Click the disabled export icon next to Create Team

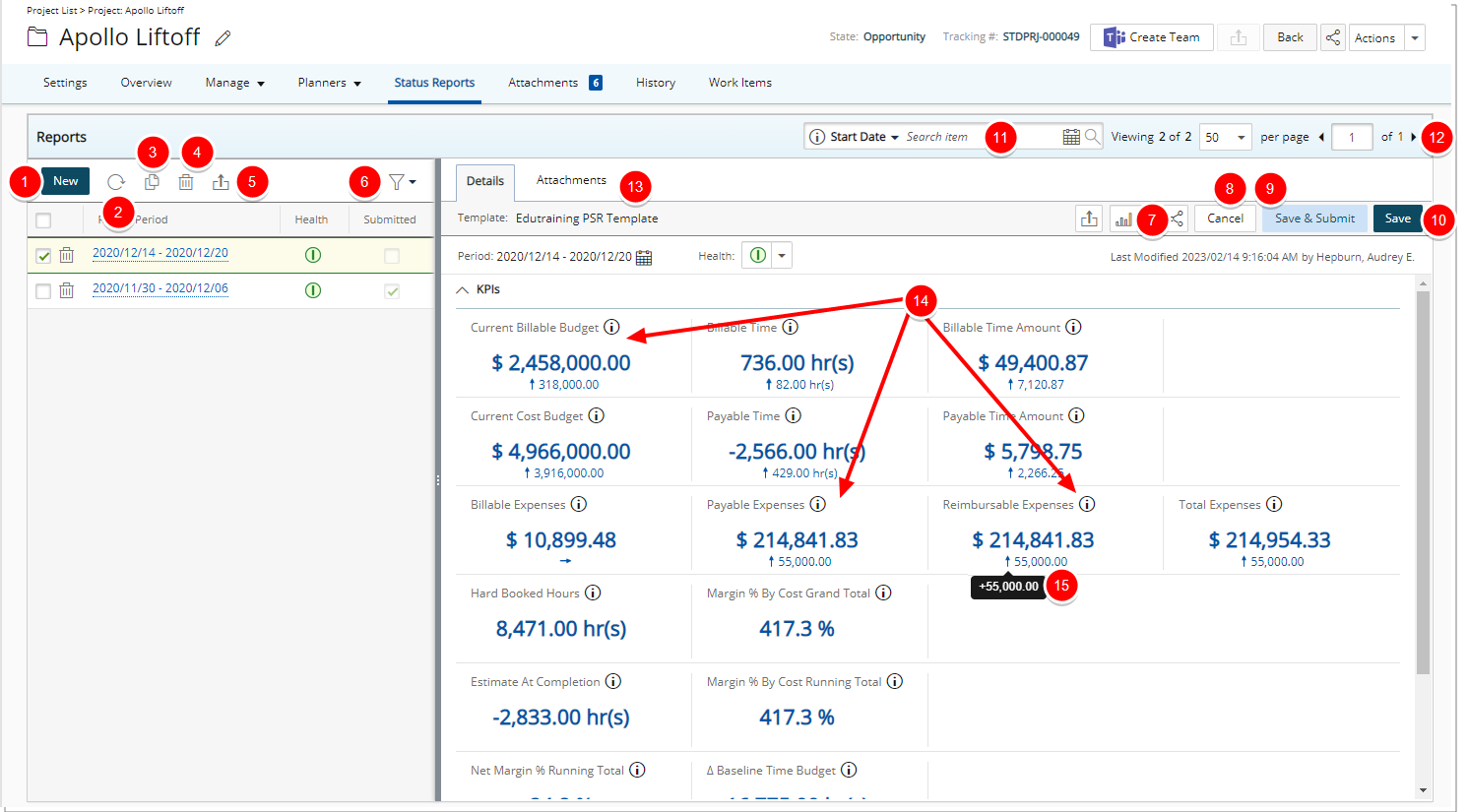[1239, 37]
